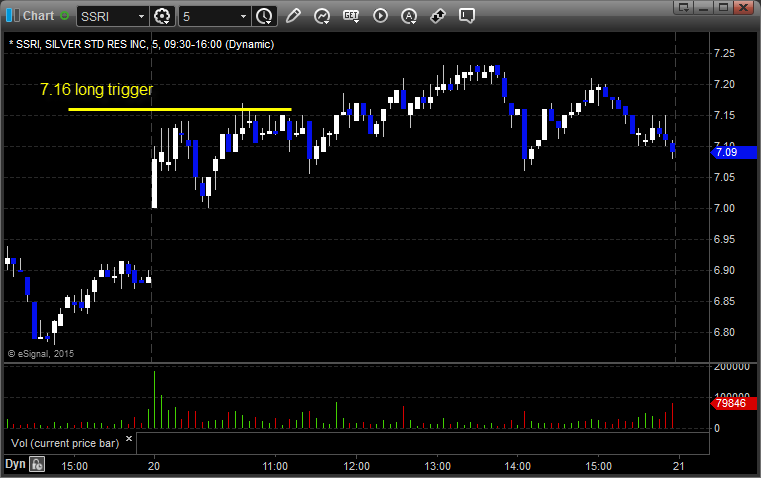Click the 7.25 price axis label

tap(725, 53)
